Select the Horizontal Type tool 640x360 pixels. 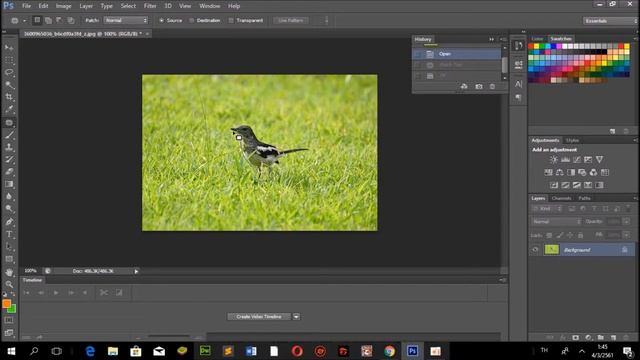tap(9, 234)
